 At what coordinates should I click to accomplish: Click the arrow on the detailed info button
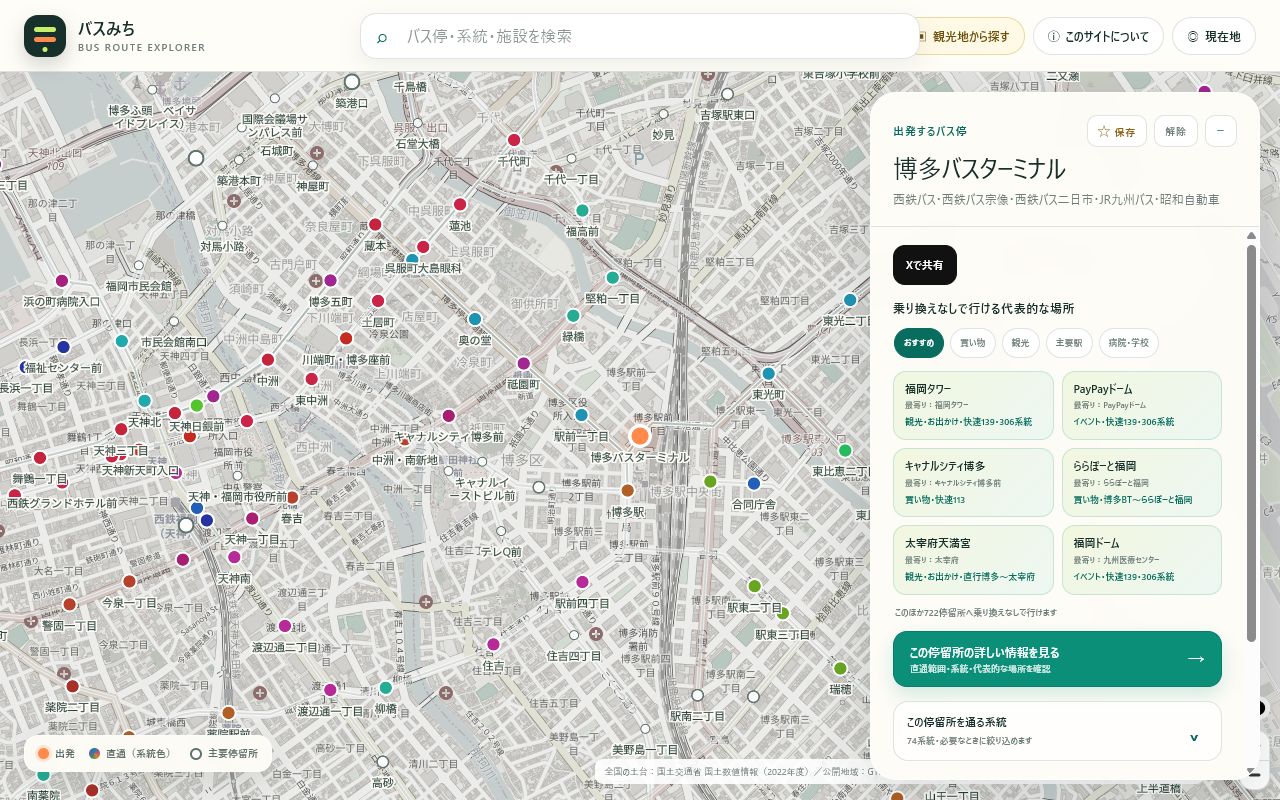[1196, 659]
